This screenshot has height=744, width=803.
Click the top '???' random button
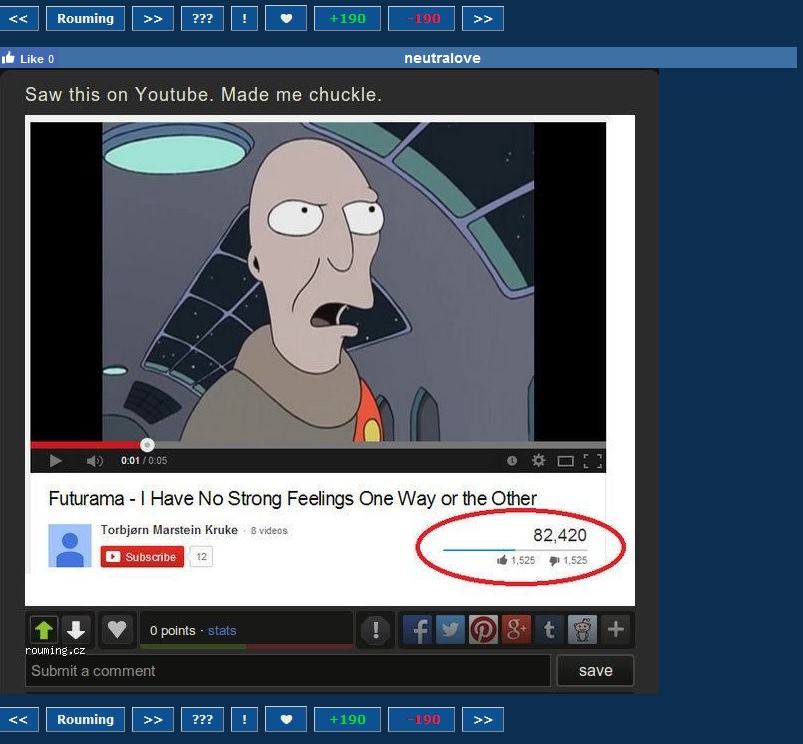tap(202, 19)
